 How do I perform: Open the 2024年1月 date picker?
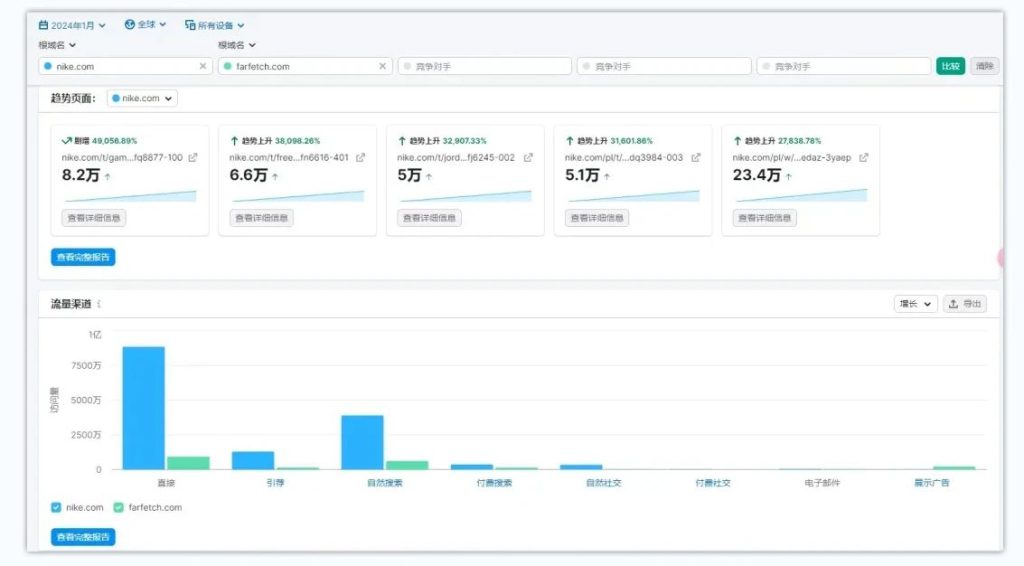pyautogui.click(x=72, y=25)
